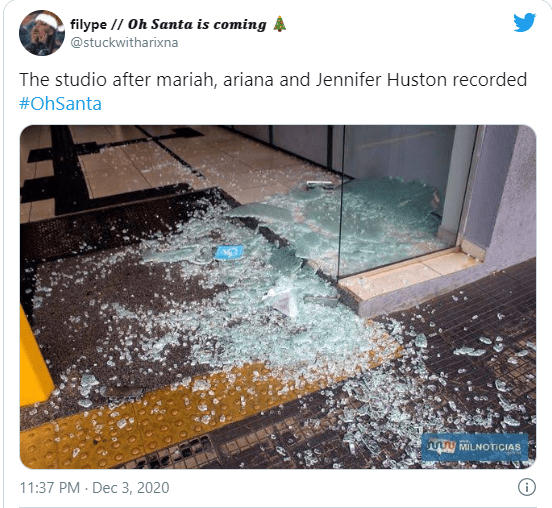The image size is (552, 508).
Task: Click the tweet text about Jennifer Huston
Action: tap(273, 80)
